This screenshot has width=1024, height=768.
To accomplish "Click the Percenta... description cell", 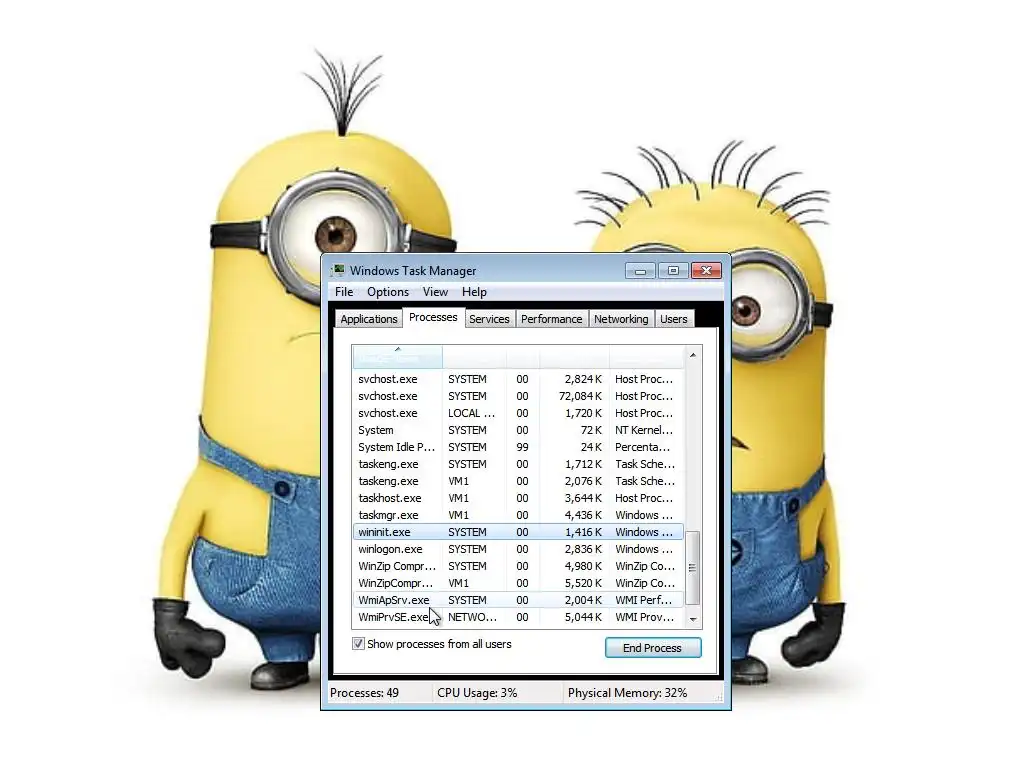I will click(x=643, y=447).
